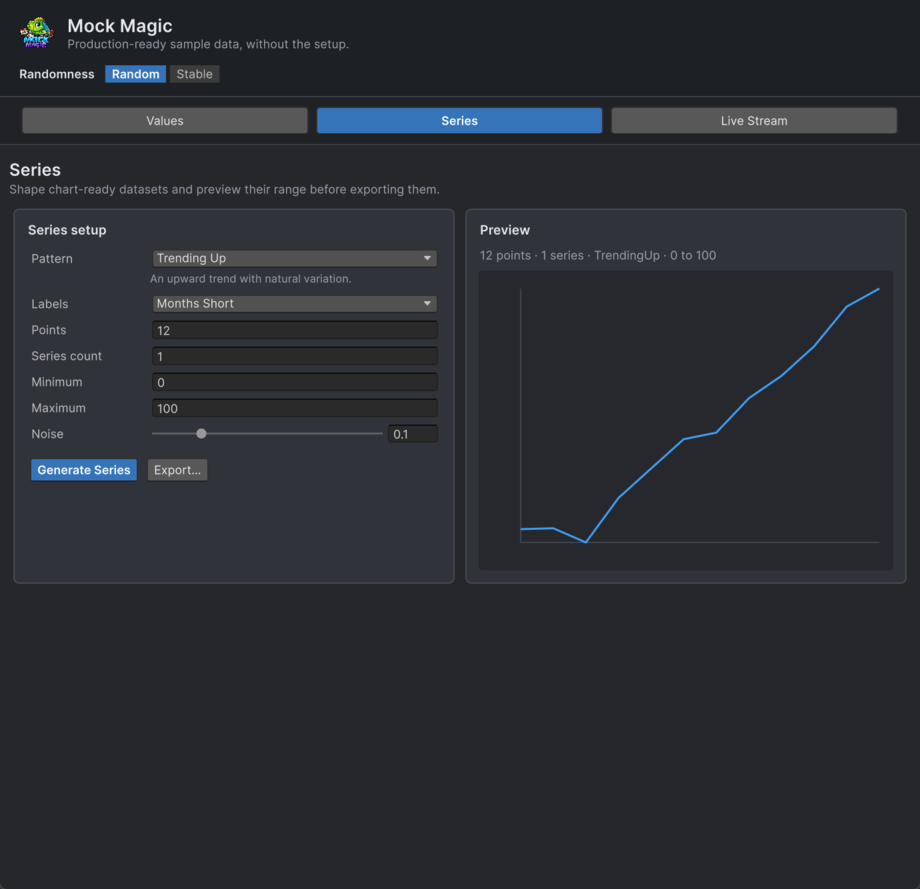This screenshot has height=889, width=920.
Task: Switch to the Live Stream tab
Action: point(754,120)
